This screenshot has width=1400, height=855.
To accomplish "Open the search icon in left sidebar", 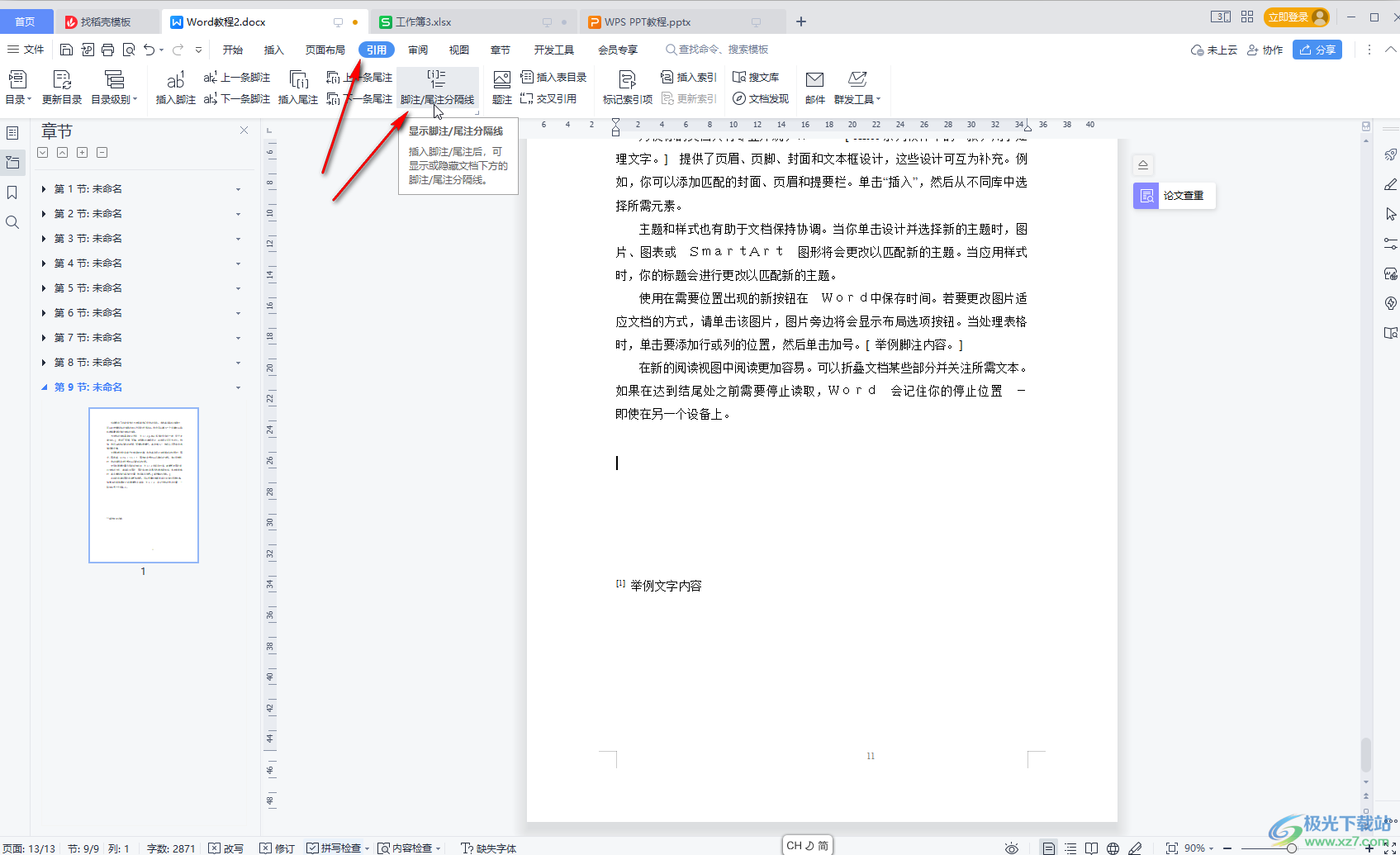I will tap(12, 222).
